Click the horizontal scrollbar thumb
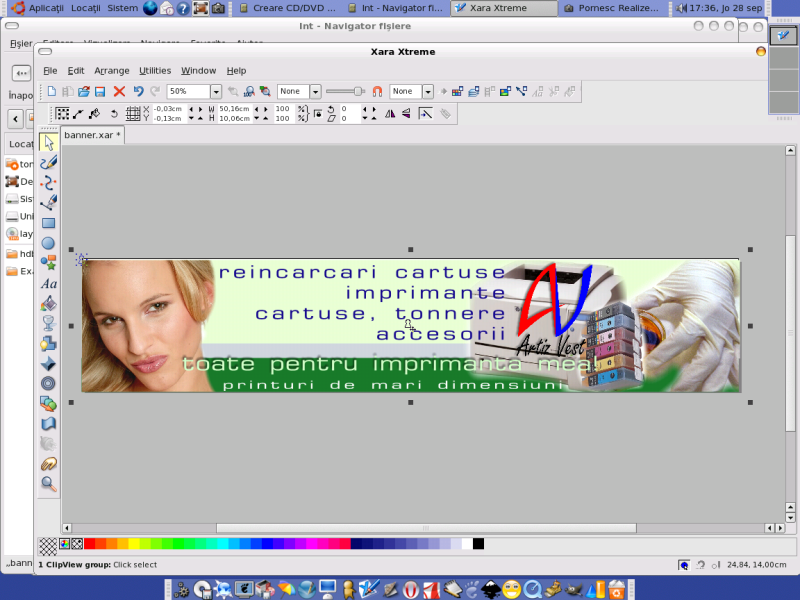The height and width of the screenshot is (600, 800). click(x=426, y=528)
